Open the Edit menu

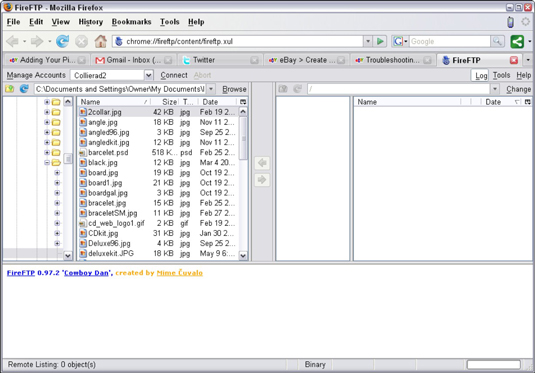click(x=36, y=22)
